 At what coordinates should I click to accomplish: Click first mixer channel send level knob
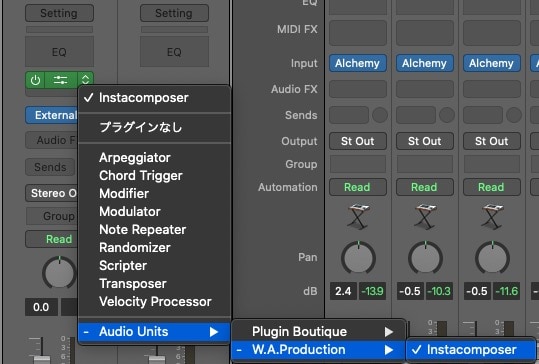click(380, 115)
